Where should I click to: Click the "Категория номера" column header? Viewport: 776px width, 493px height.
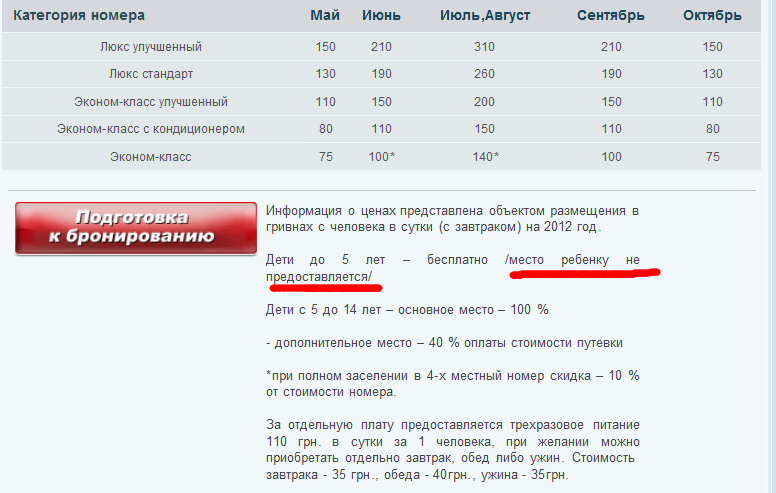[80, 16]
